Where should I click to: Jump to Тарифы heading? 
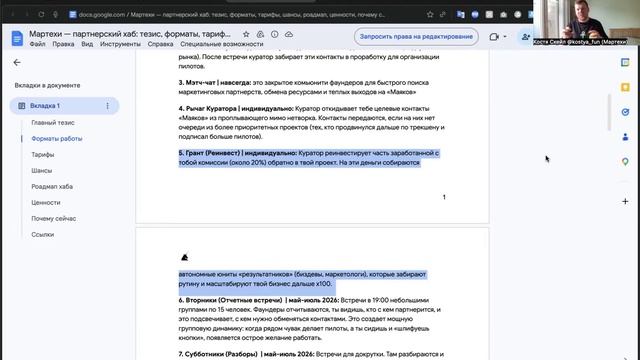click(43, 155)
